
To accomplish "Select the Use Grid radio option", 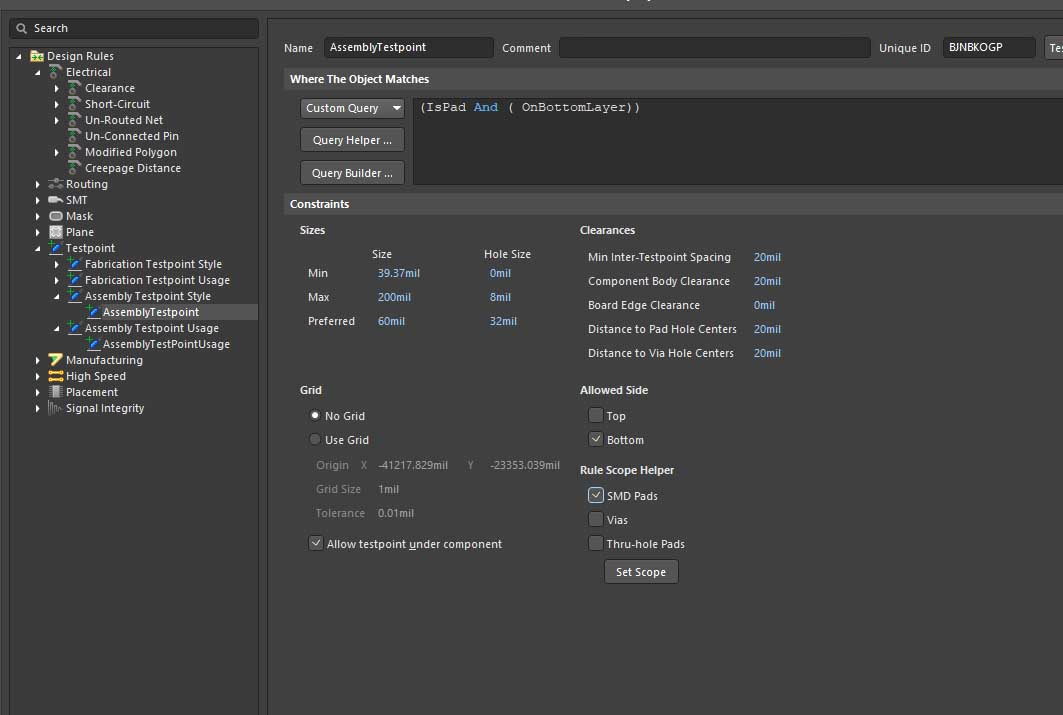I will 316,440.
